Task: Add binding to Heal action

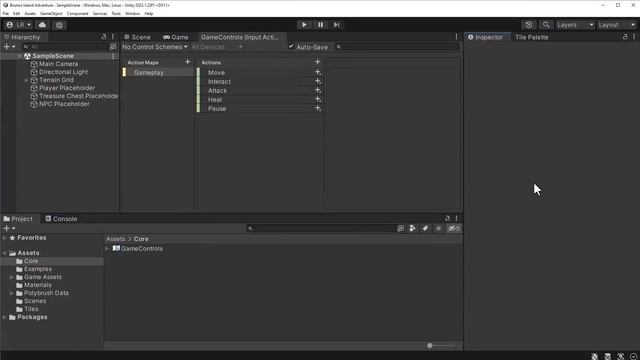Action: (318, 99)
